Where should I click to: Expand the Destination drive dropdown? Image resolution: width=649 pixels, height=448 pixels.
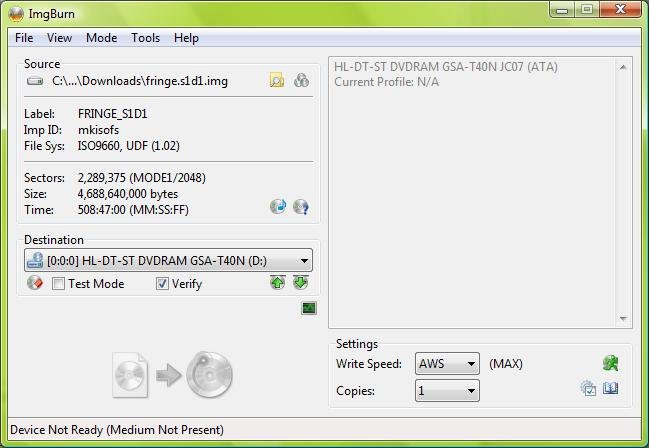click(168, 261)
